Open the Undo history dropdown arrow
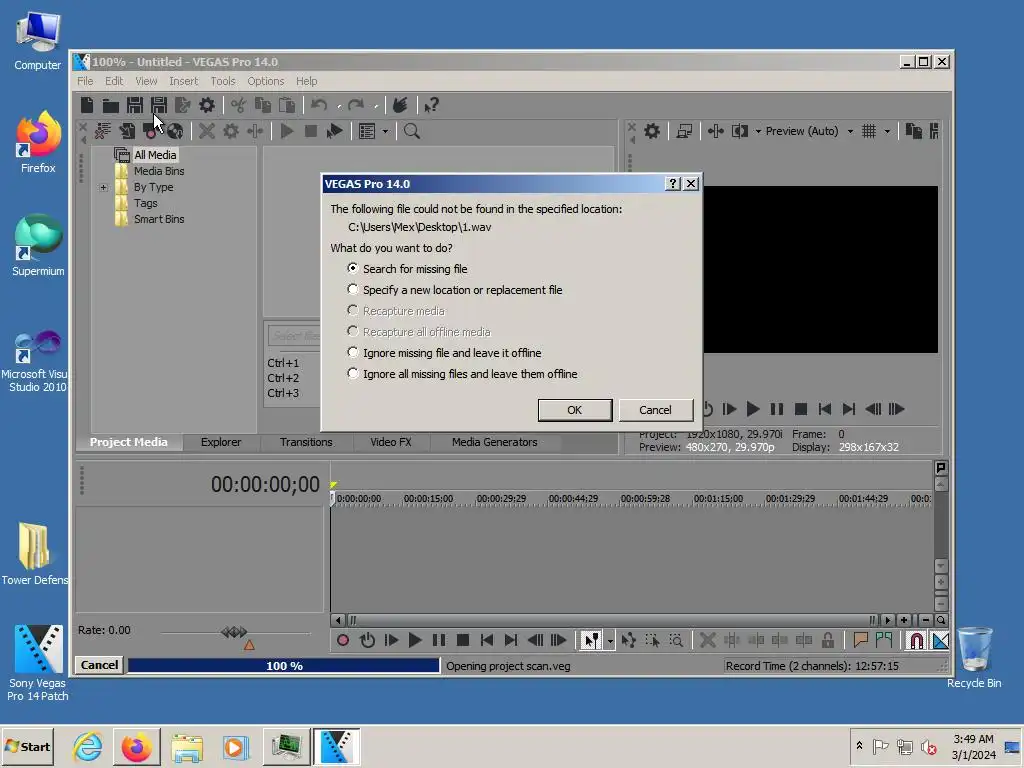The width and height of the screenshot is (1024, 768). point(338,106)
